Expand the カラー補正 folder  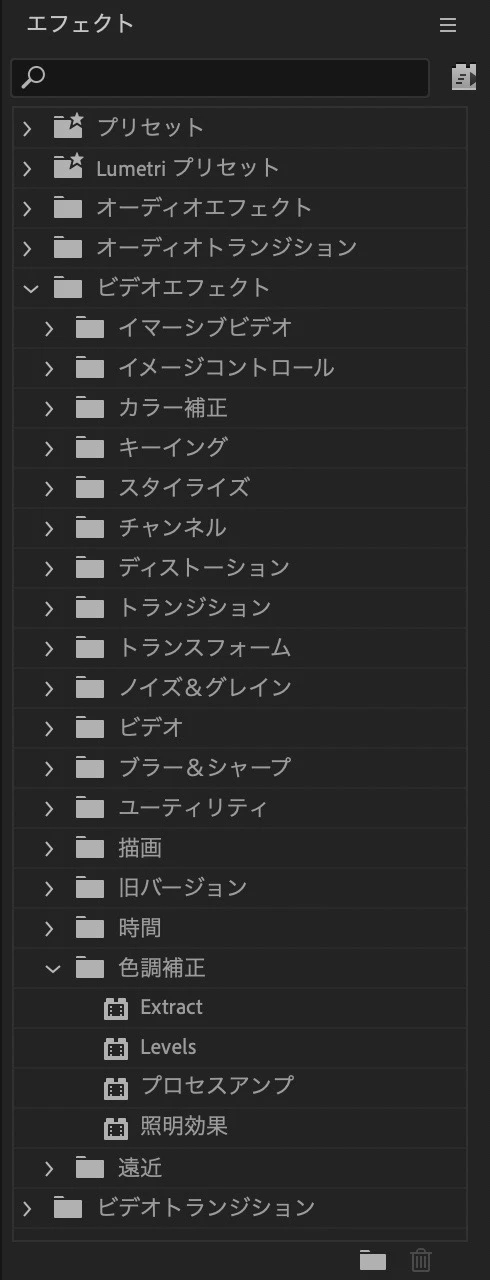(x=50, y=408)
